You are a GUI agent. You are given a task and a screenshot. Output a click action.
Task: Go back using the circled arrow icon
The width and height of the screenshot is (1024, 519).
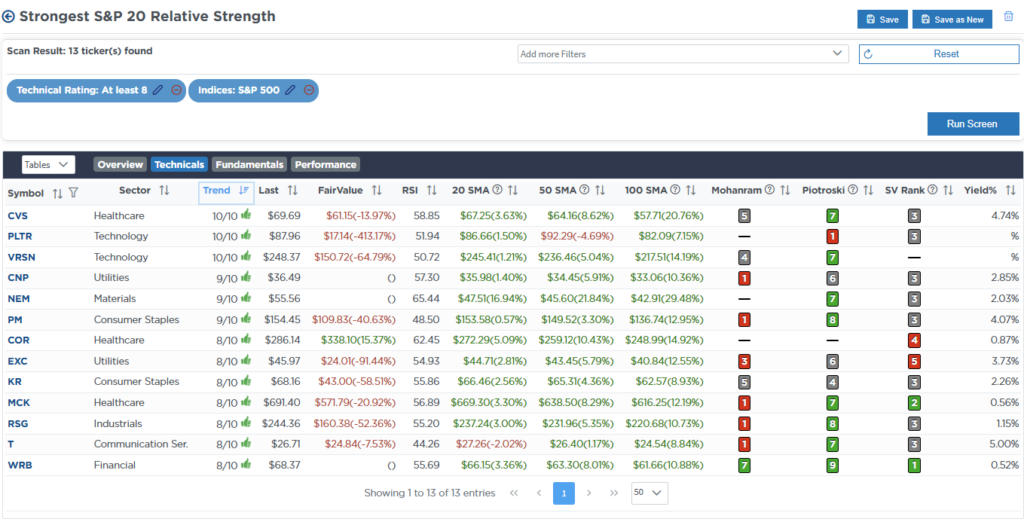(x=9, y=16)
